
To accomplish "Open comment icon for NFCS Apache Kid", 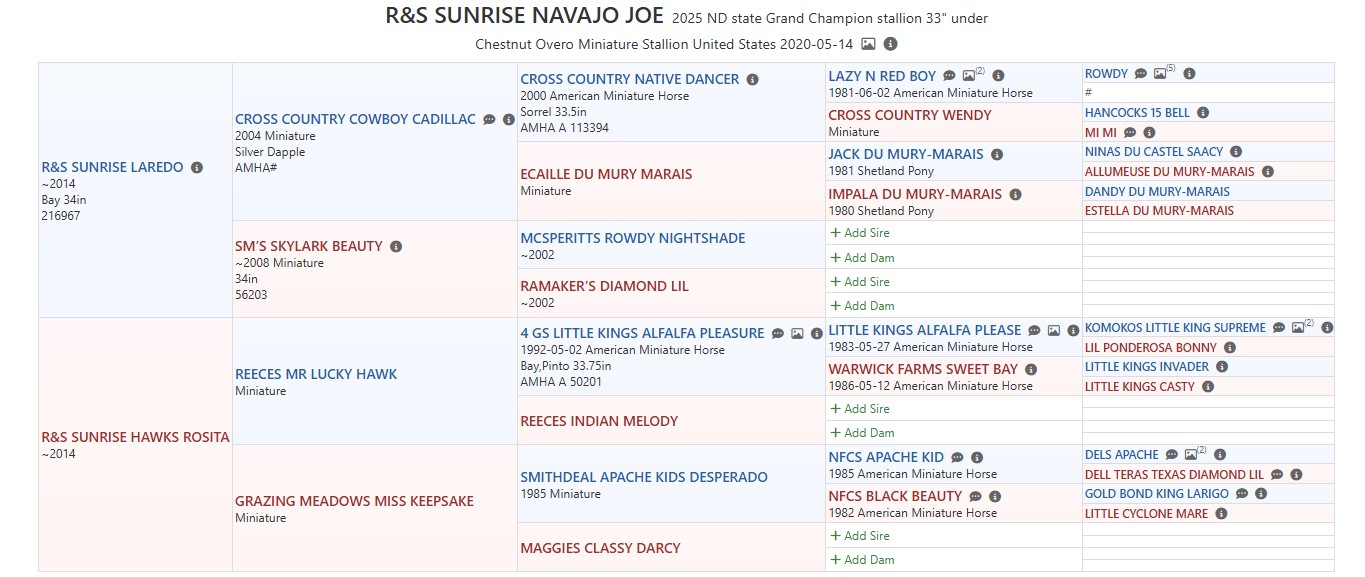I will click(x=957, y=458).
